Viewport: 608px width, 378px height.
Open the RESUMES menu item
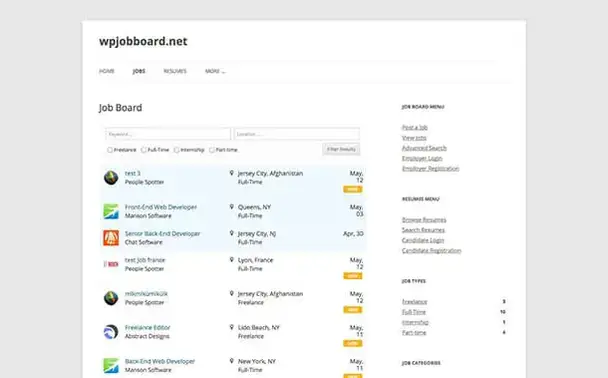tap(175, 71)
